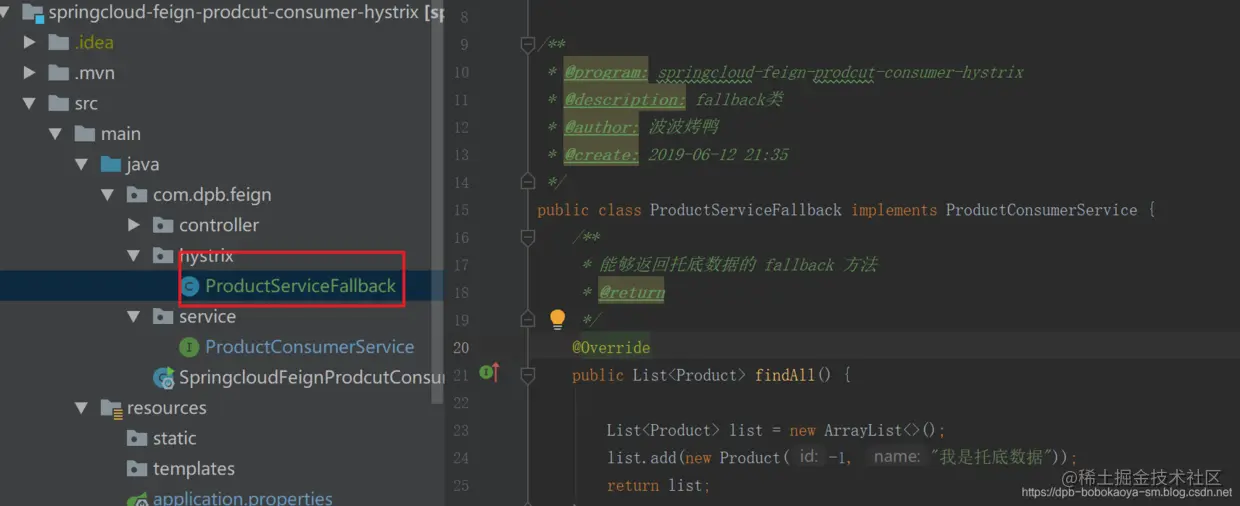Click ProductConsumerService in the class declaration
This screenshot has width=1240, height=506.
click(1041, 210)
